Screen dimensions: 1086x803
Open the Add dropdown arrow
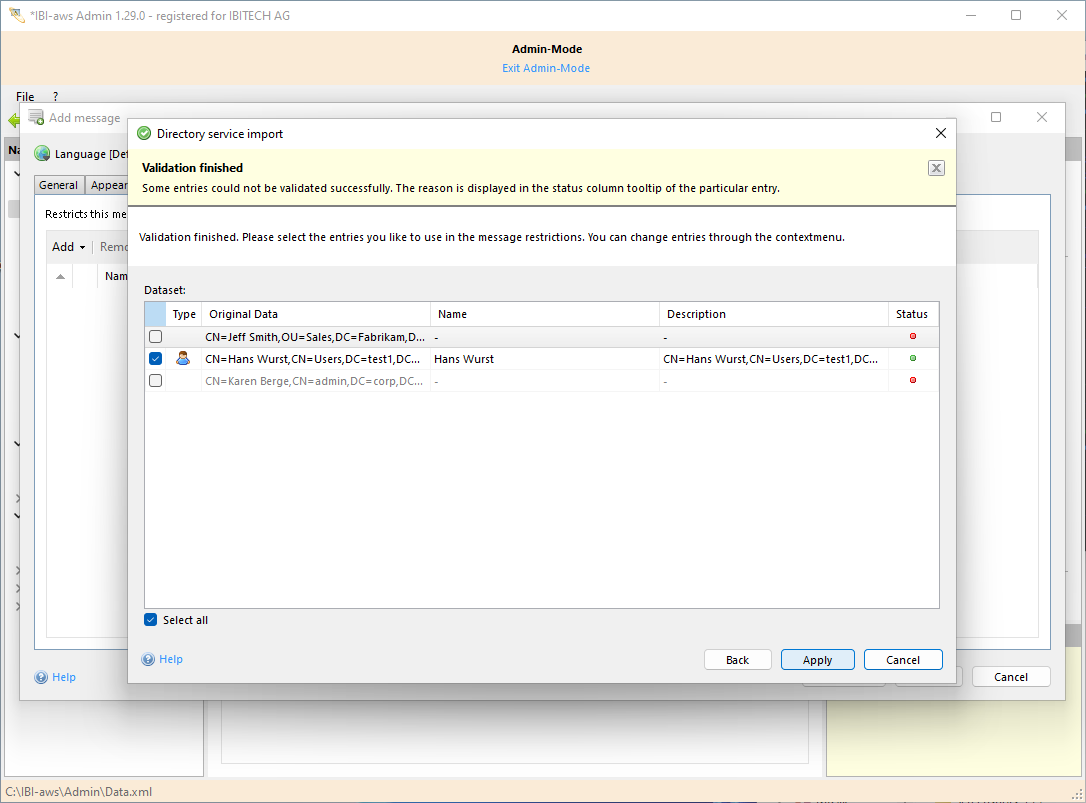(82, 247)
